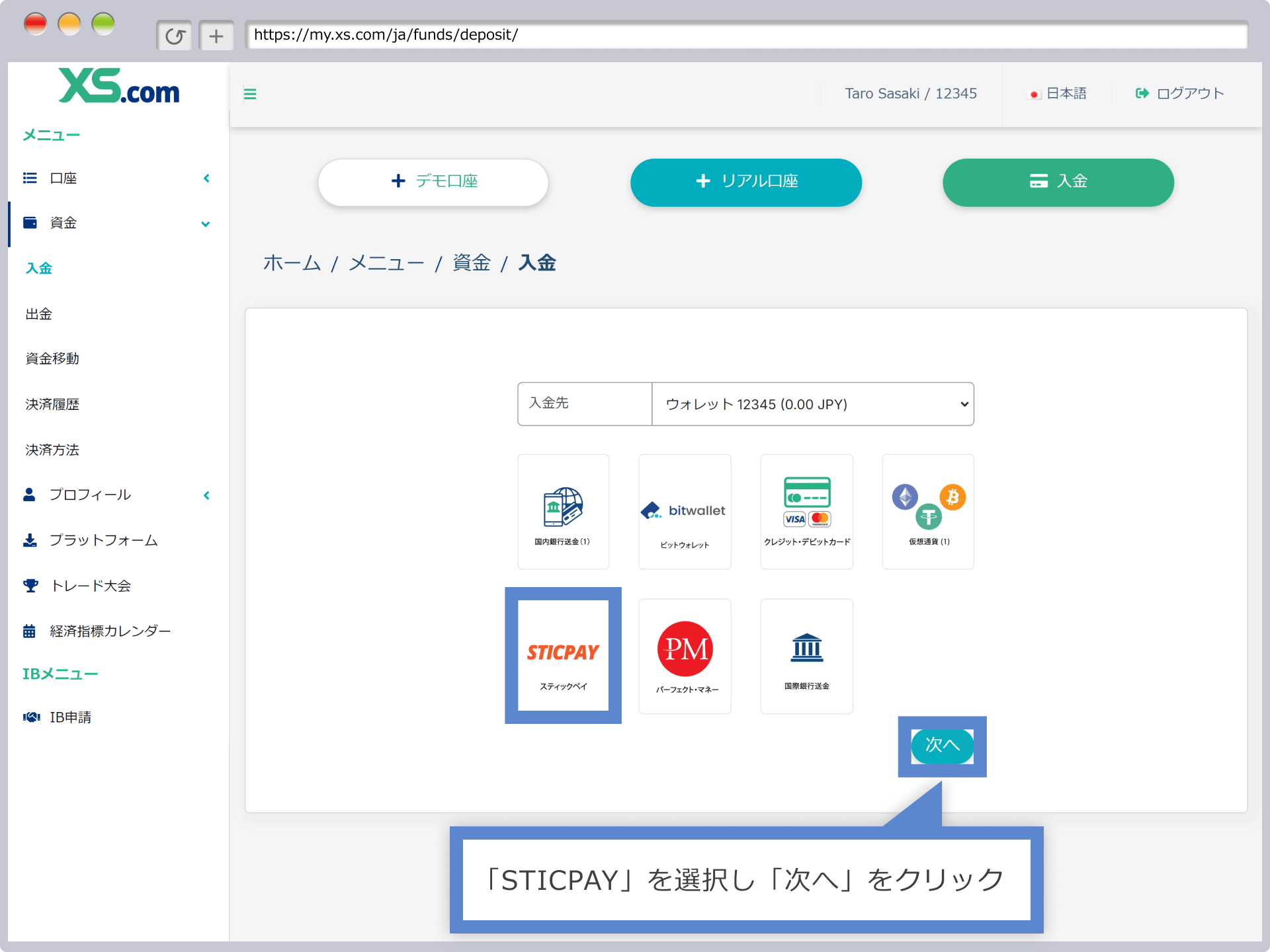Open 決済履歴 in the sidebar

[x=52, y=405]
